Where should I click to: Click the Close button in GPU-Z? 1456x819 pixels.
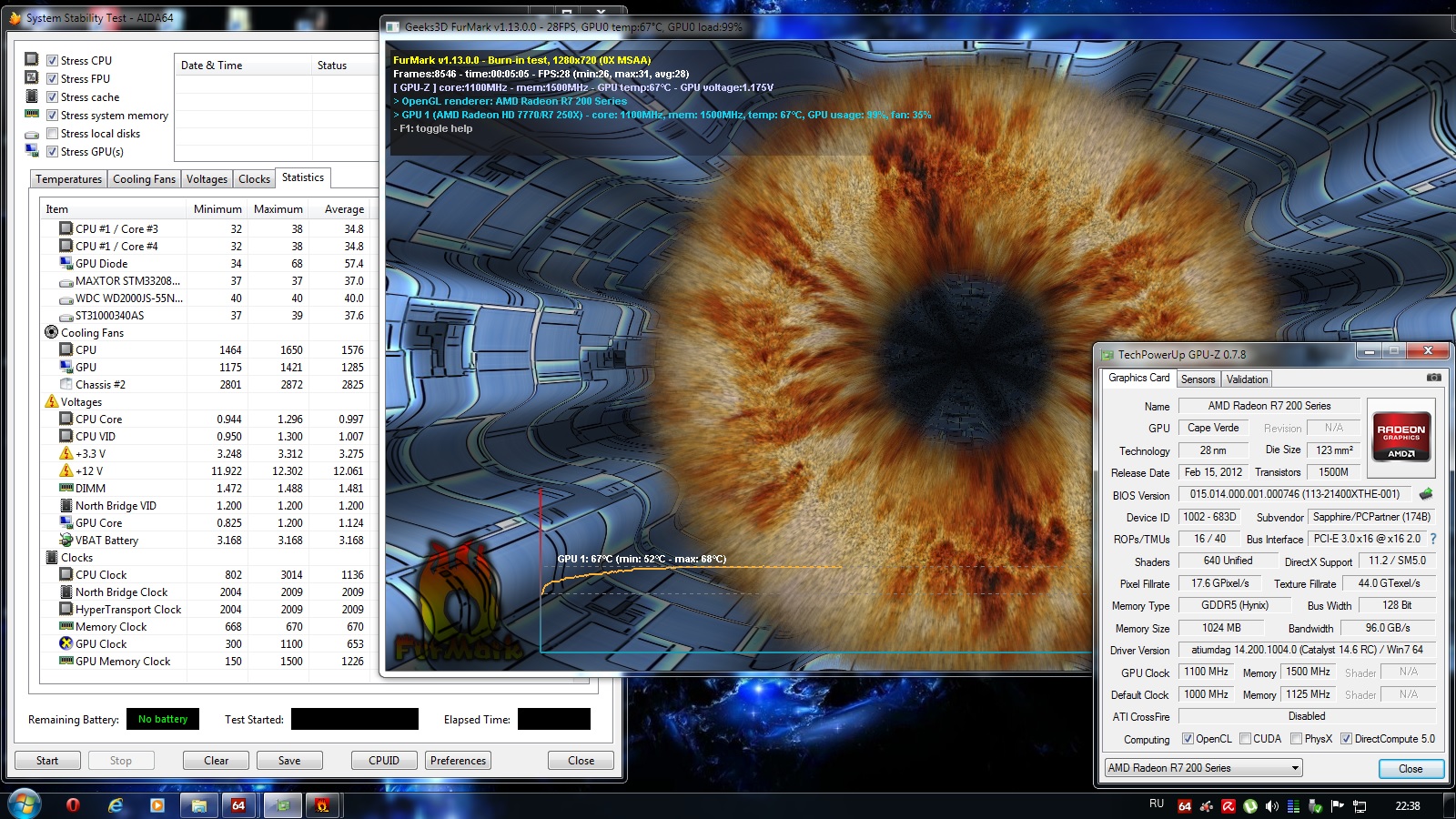click(1410, 769)
